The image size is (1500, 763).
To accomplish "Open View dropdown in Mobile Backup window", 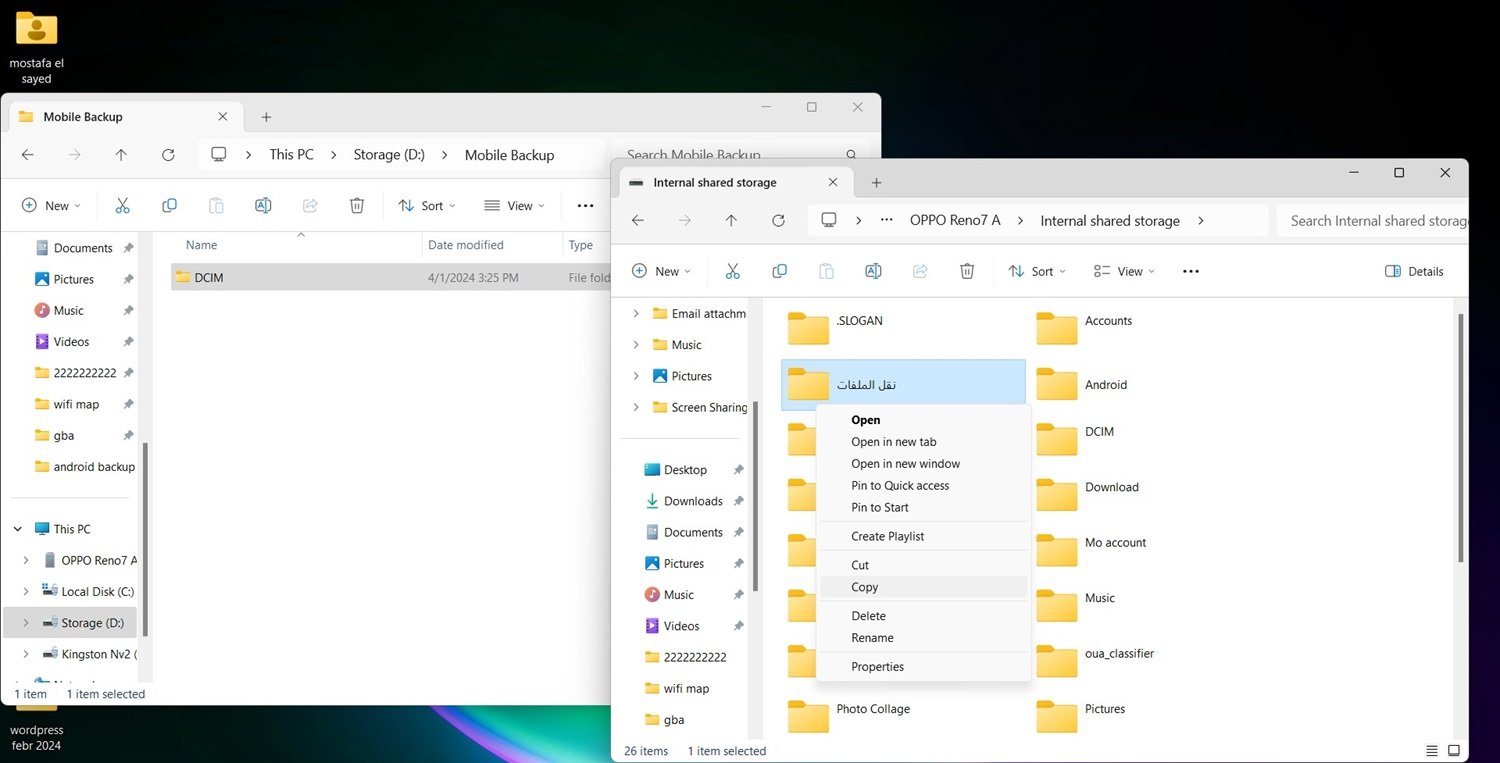I will (515, 205).
